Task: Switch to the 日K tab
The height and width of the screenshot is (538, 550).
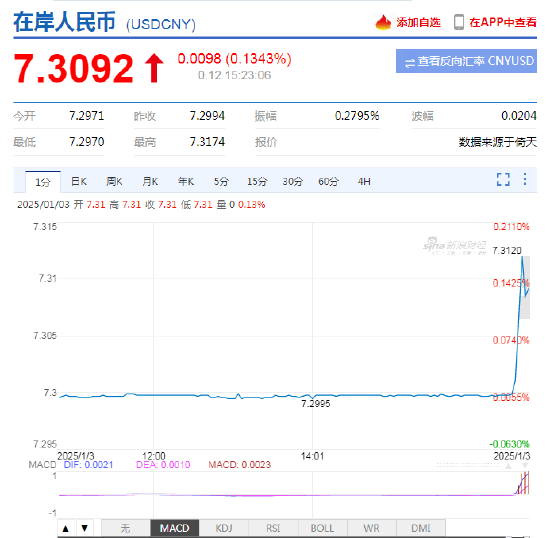Action: [79, 182]
